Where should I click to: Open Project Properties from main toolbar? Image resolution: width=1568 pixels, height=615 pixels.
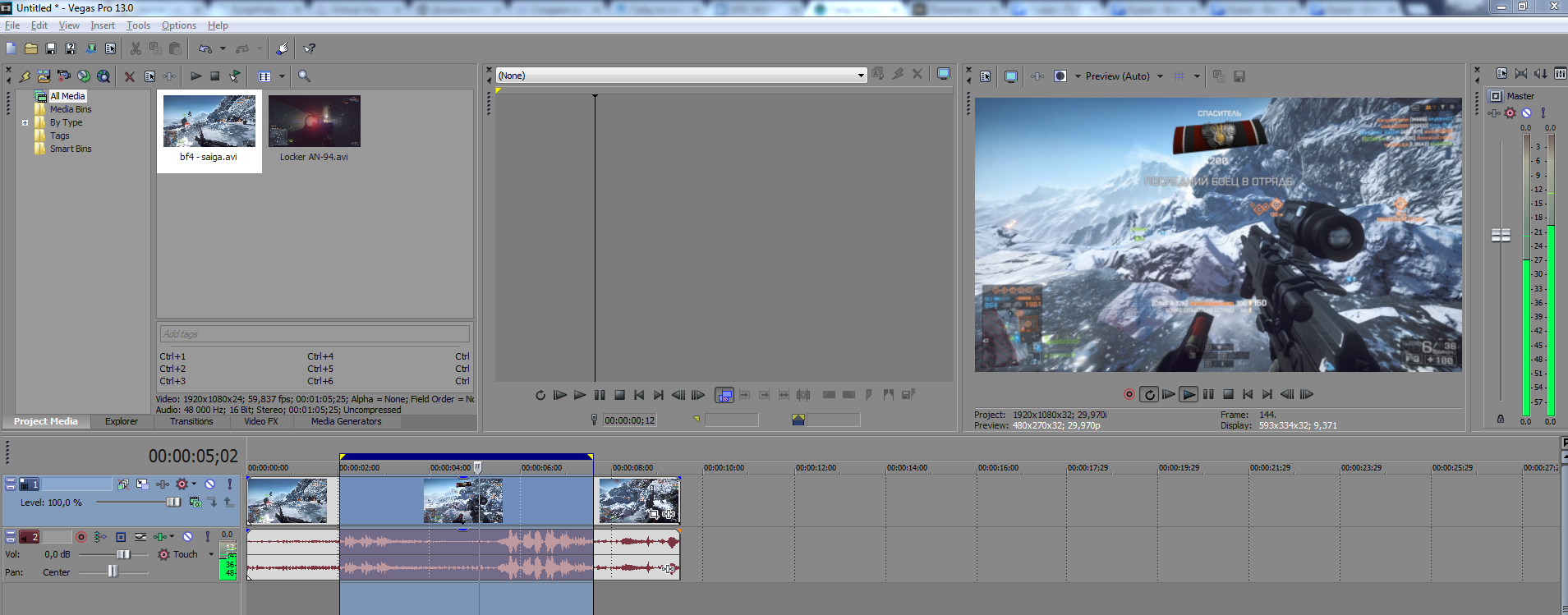[110, 49]
